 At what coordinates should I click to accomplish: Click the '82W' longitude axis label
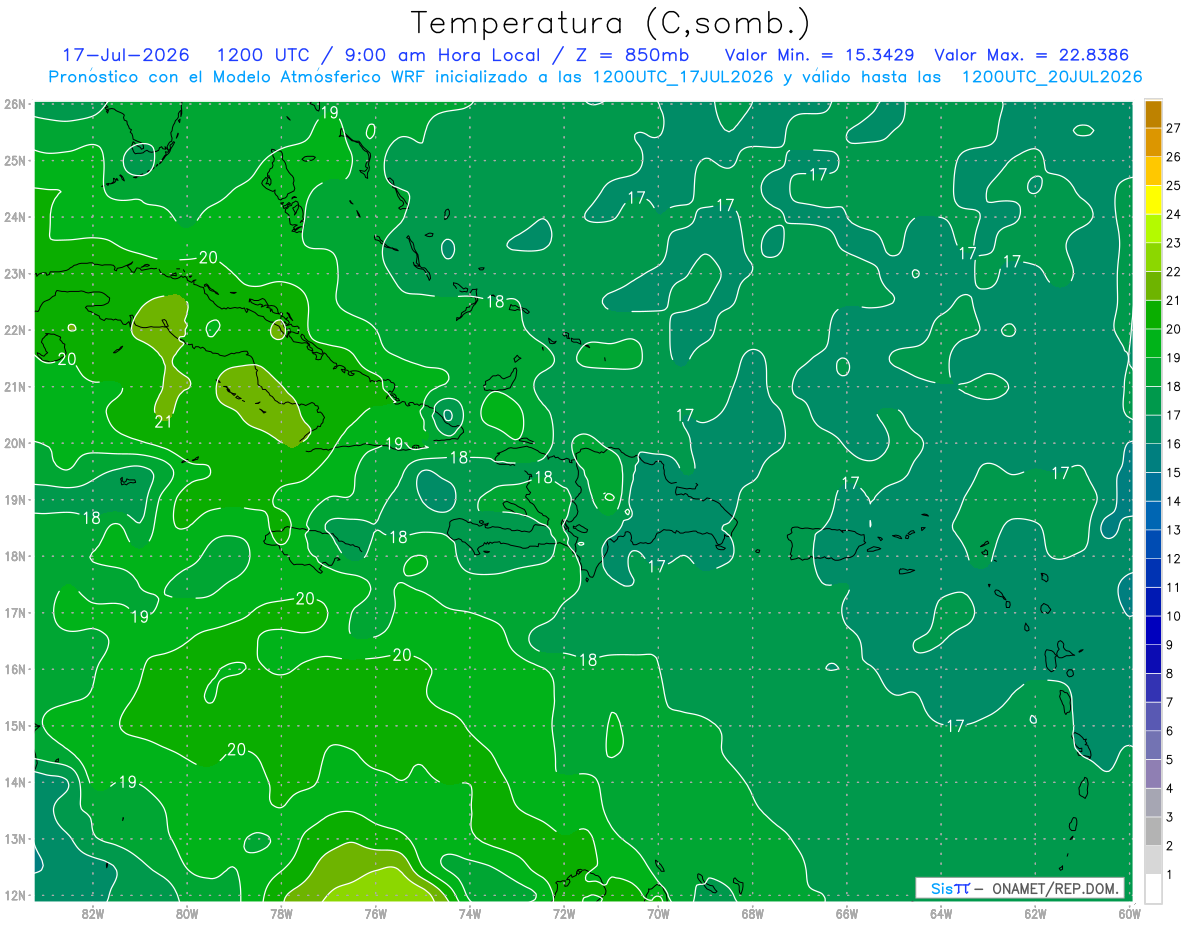click(93, 913)
